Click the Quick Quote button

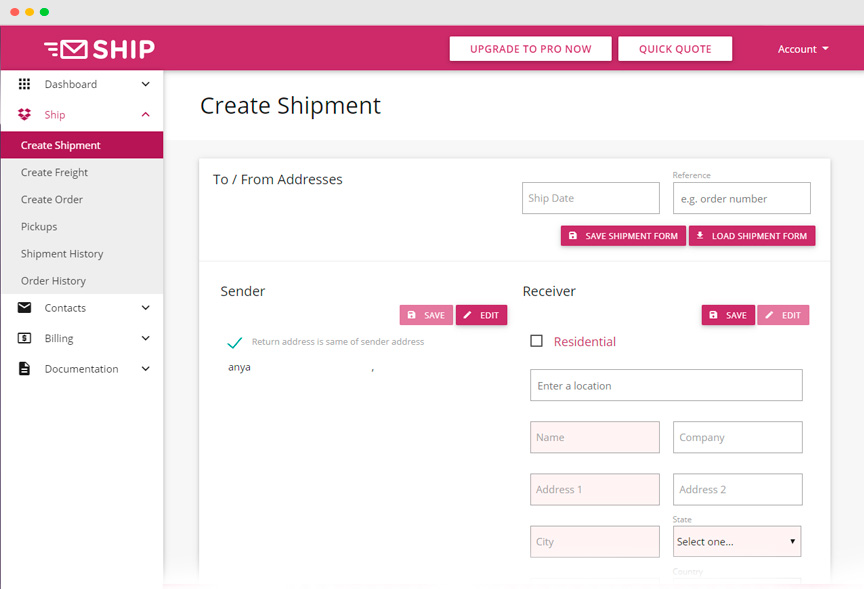675,48
